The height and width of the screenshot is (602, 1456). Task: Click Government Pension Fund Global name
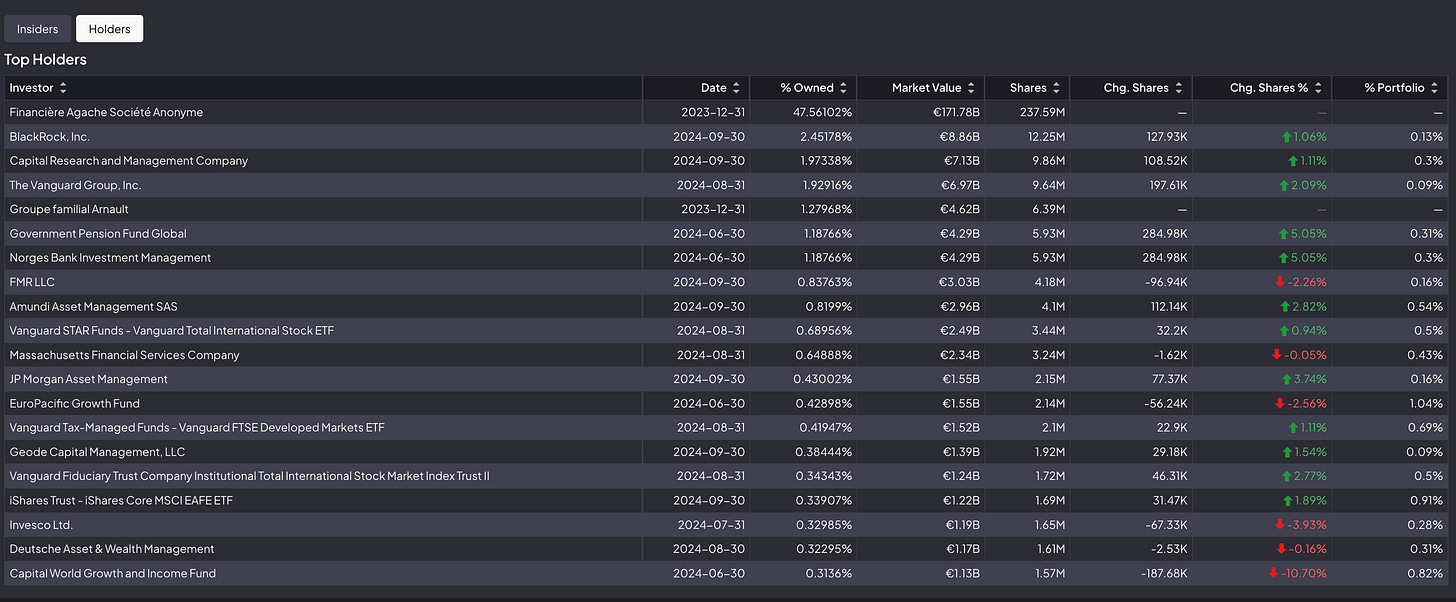tap(98, 234)
